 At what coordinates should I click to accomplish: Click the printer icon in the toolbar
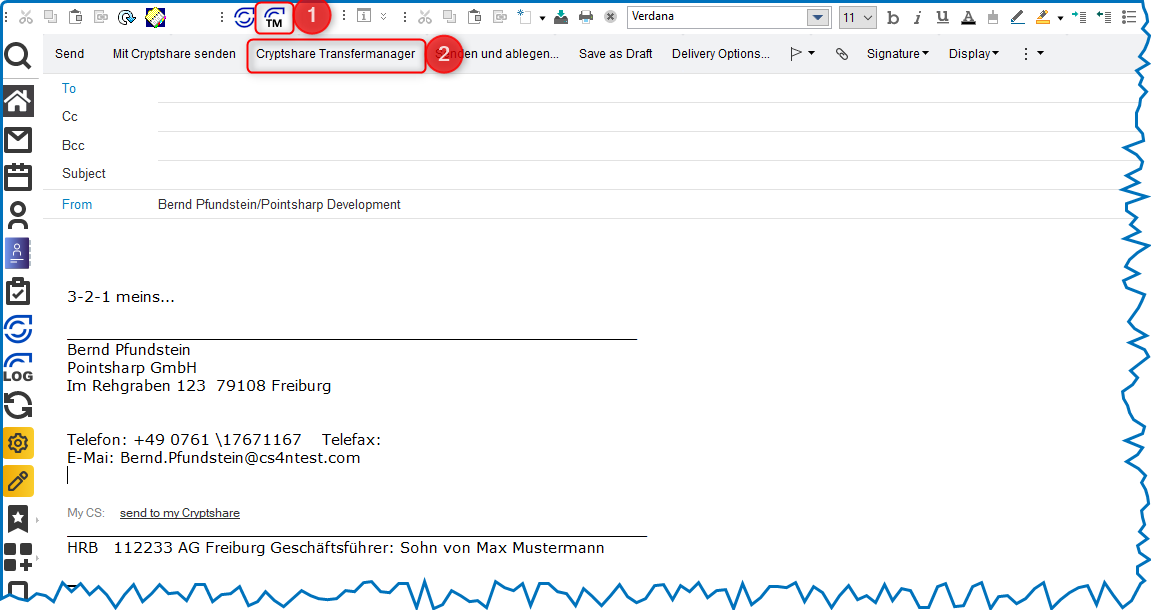pyautogui.click(x=586, y=17)
